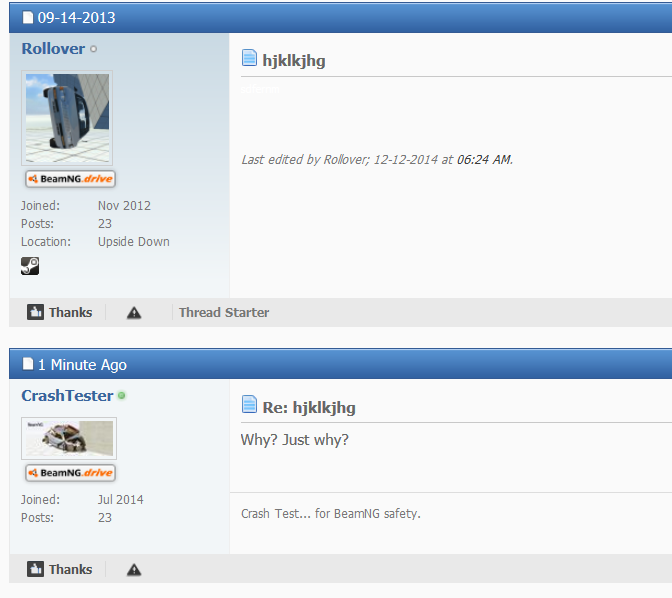This screenshot has height=598, width=672.
Task: Click the Thread Starter label
Action: click(x=224, y=312)
